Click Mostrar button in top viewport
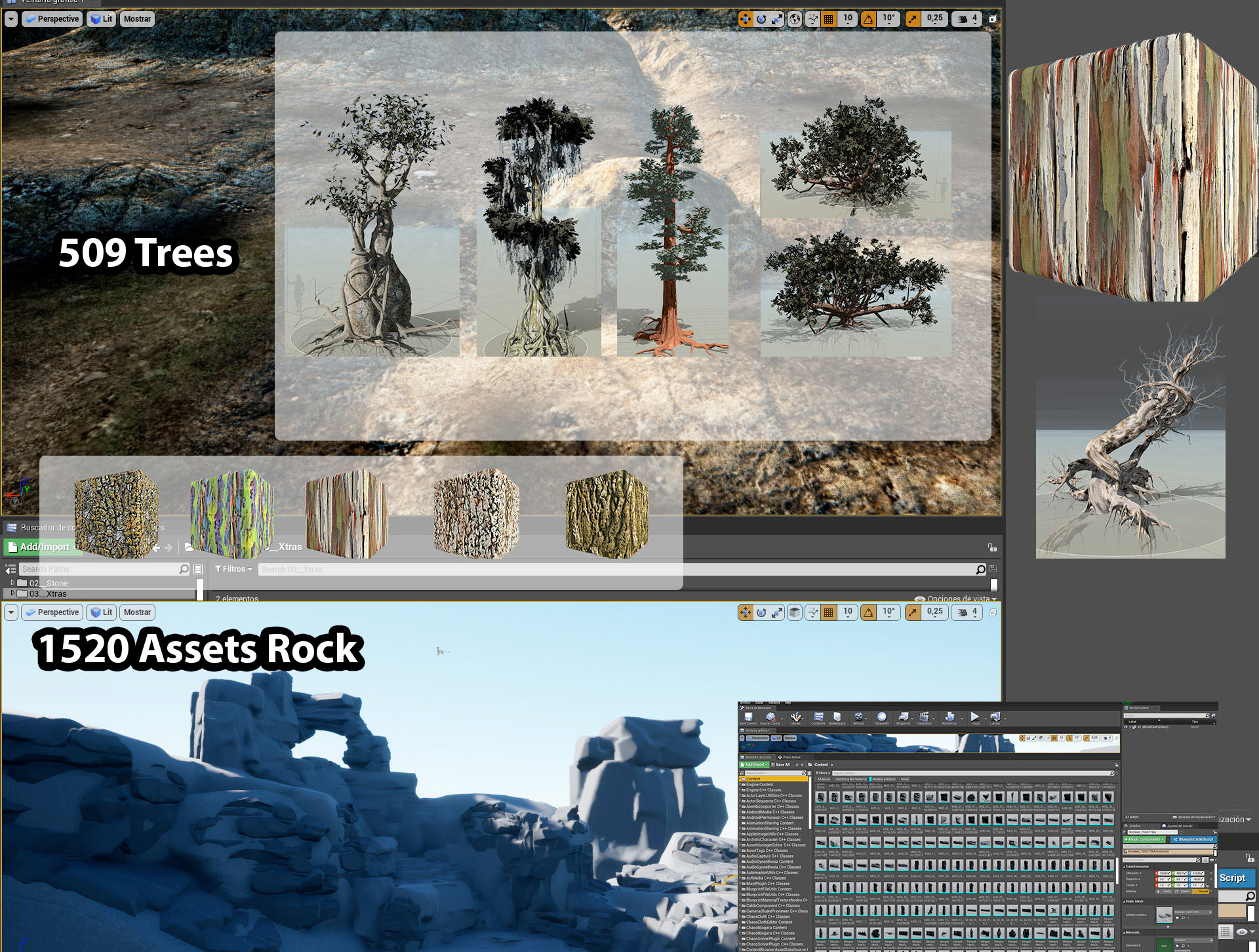This screenshot has width=1259, height=952. (x=137, y=19)
